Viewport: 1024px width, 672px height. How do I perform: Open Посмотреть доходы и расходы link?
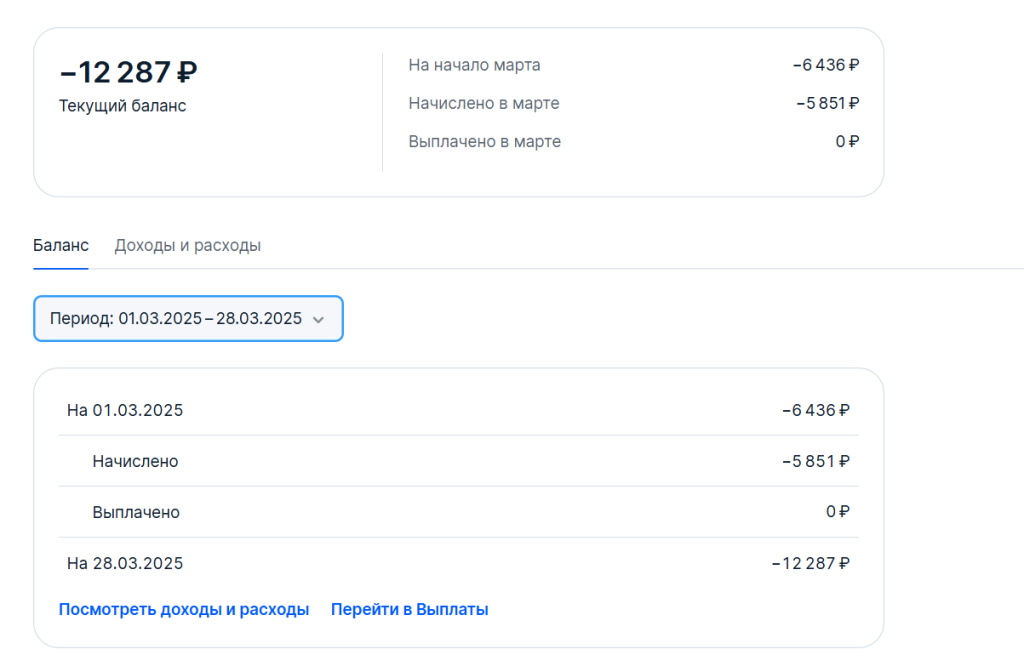183,608
